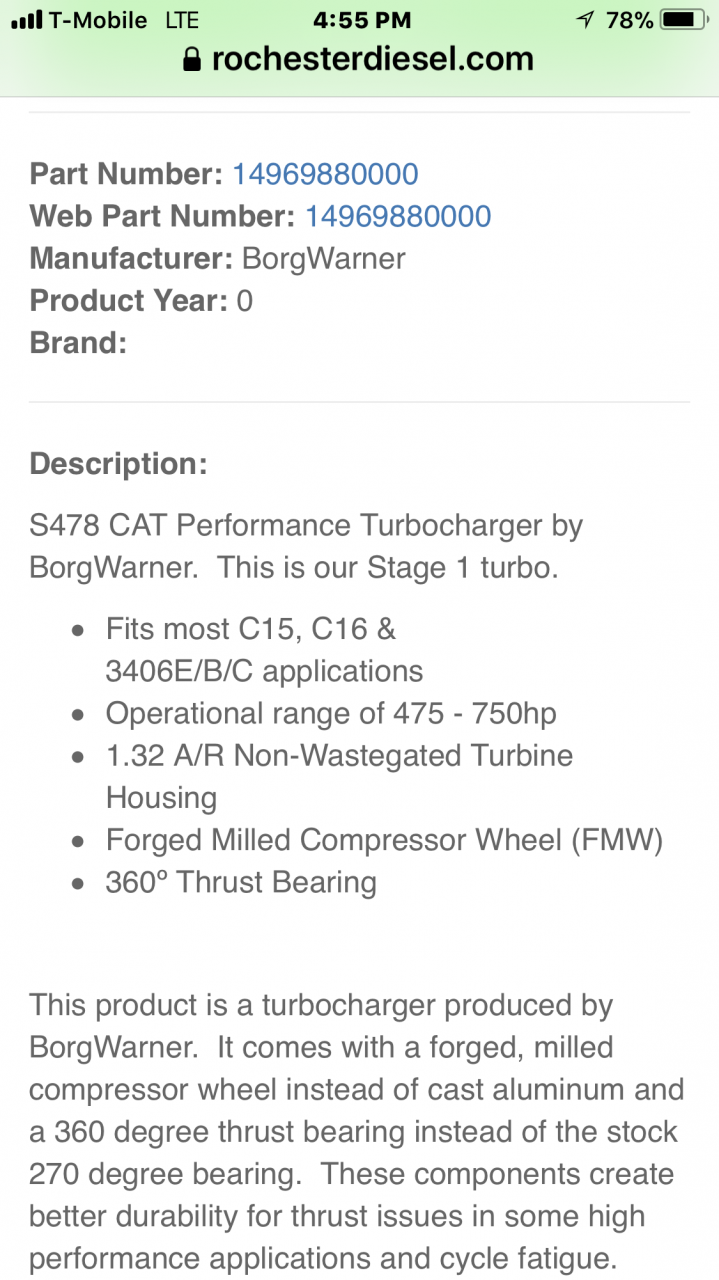Tap the T-Mobile carrier label

tap(98, 20)
